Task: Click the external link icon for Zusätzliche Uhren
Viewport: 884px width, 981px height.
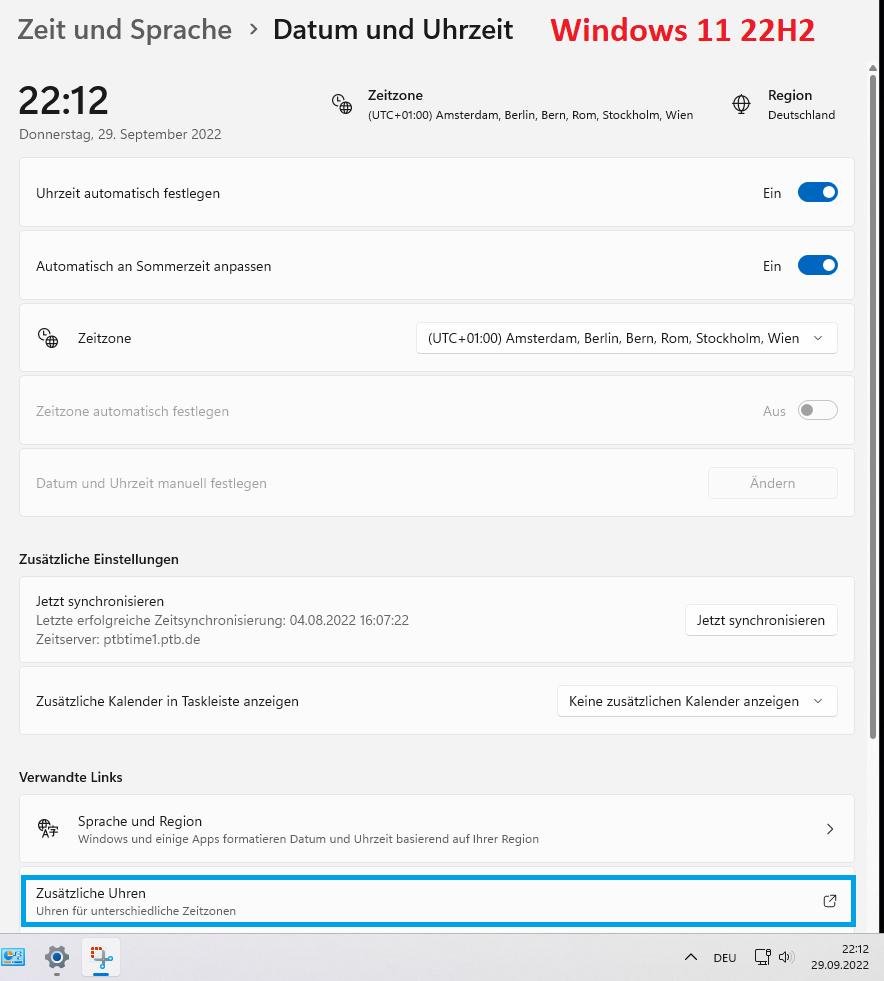Action: tap(830, 901)
